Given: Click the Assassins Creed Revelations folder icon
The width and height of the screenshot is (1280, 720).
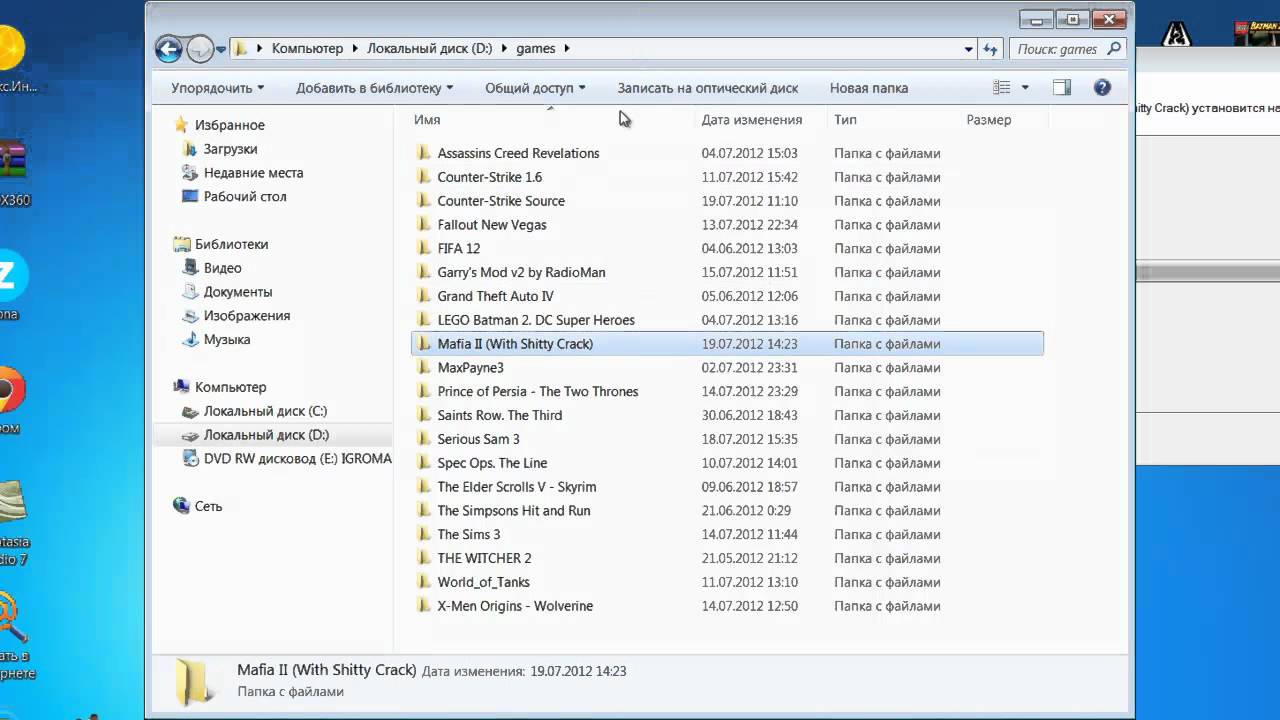Looking at the screenshot, I should tap(423, 153).
